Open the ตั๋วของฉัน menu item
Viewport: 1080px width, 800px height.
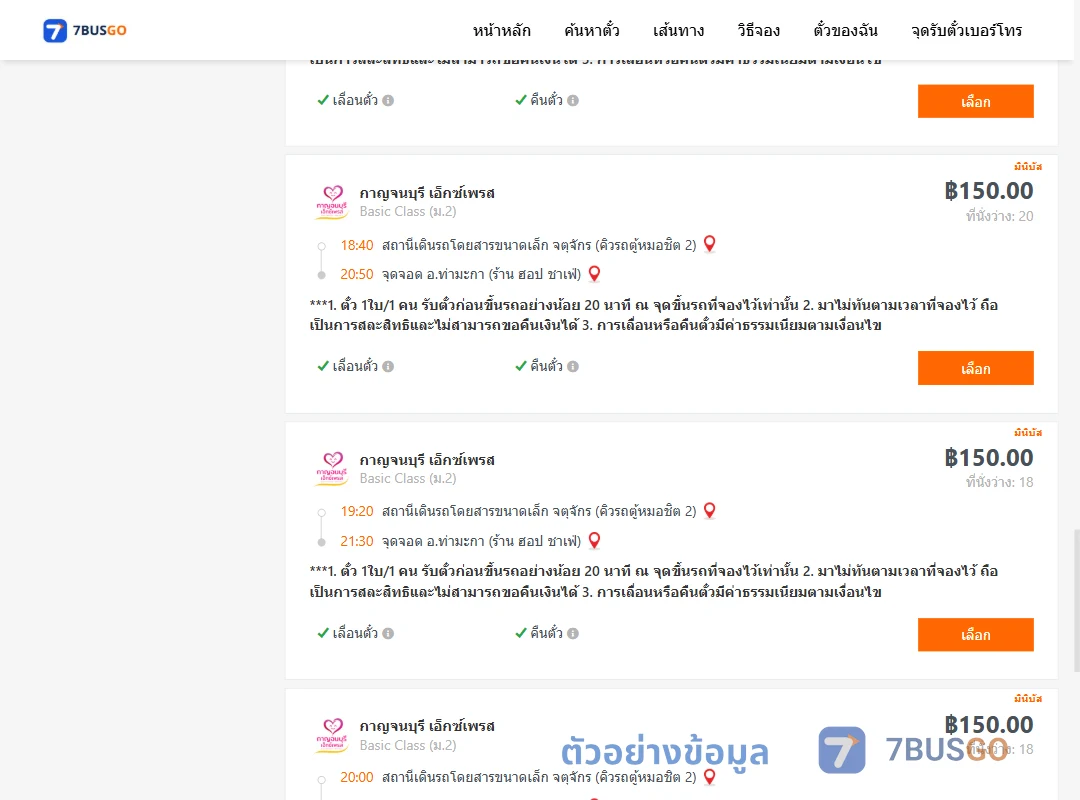(845, 30)
